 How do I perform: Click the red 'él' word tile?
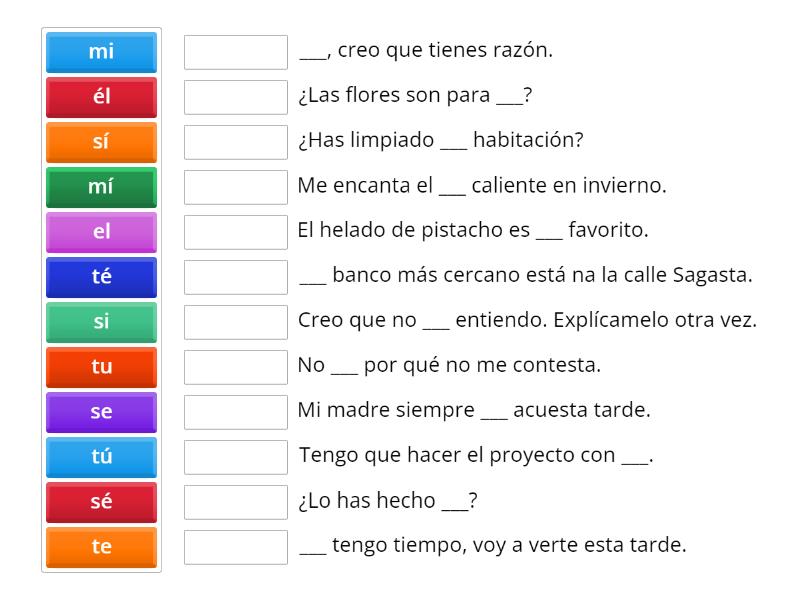coord(101,97)
